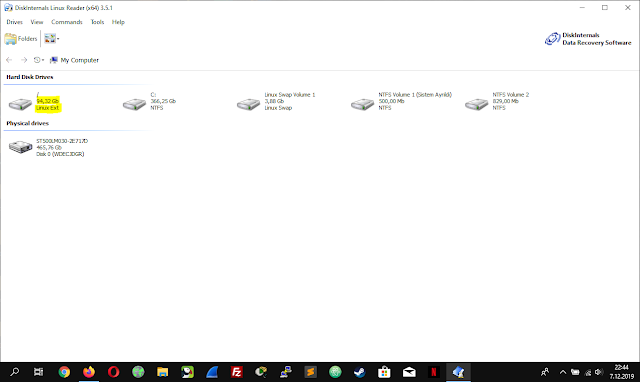Open the Help menu
The height and width of the screenshot is (382, 640).
pos(118,22)
